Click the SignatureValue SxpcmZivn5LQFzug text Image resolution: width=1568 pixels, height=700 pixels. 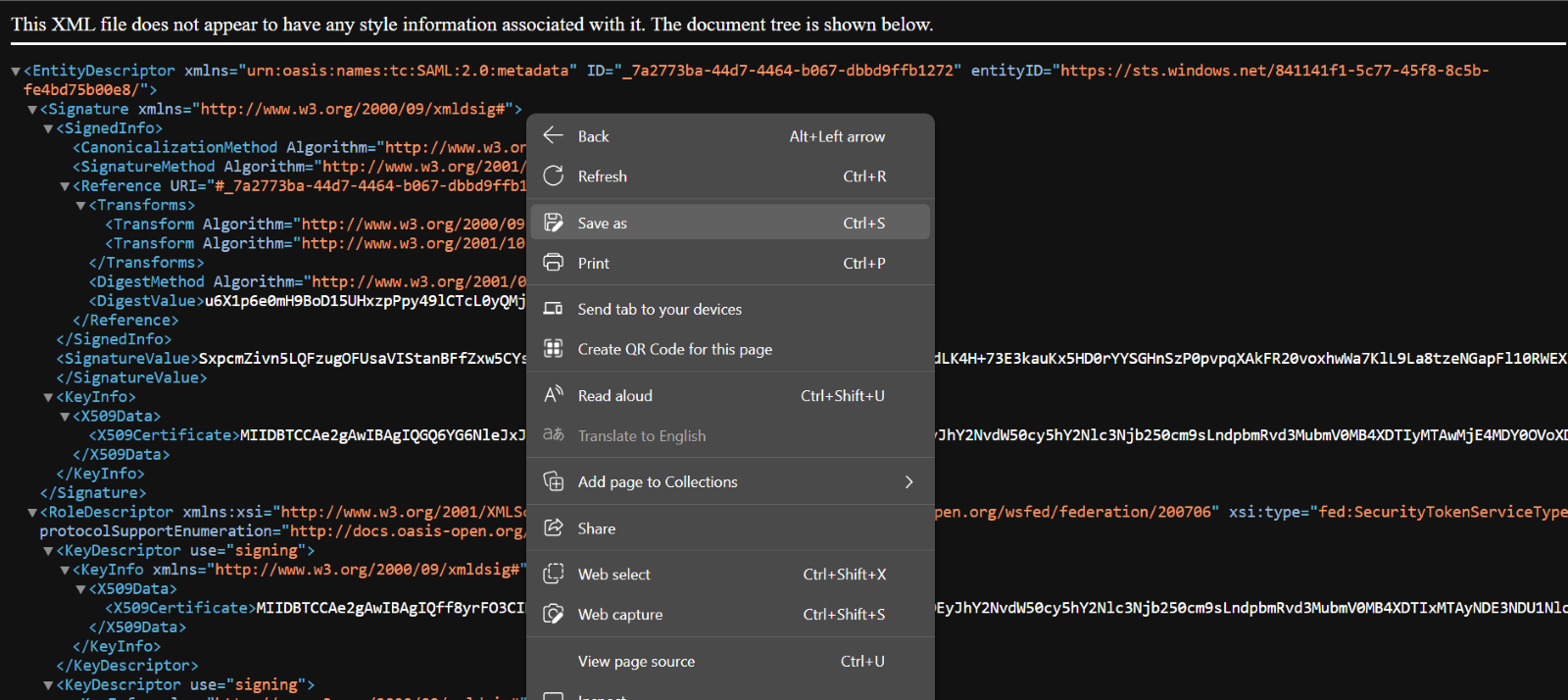click(x=362, y=359)
